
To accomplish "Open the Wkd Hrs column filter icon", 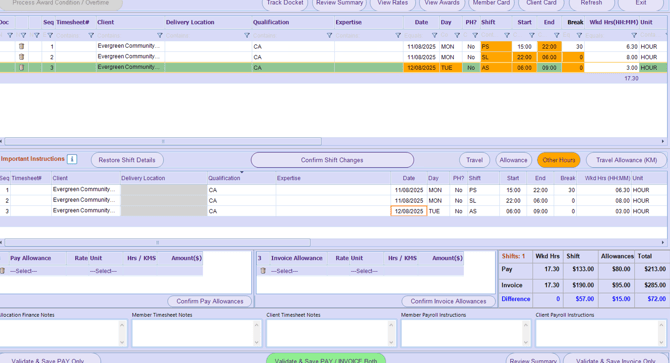I will click(634, 35).
